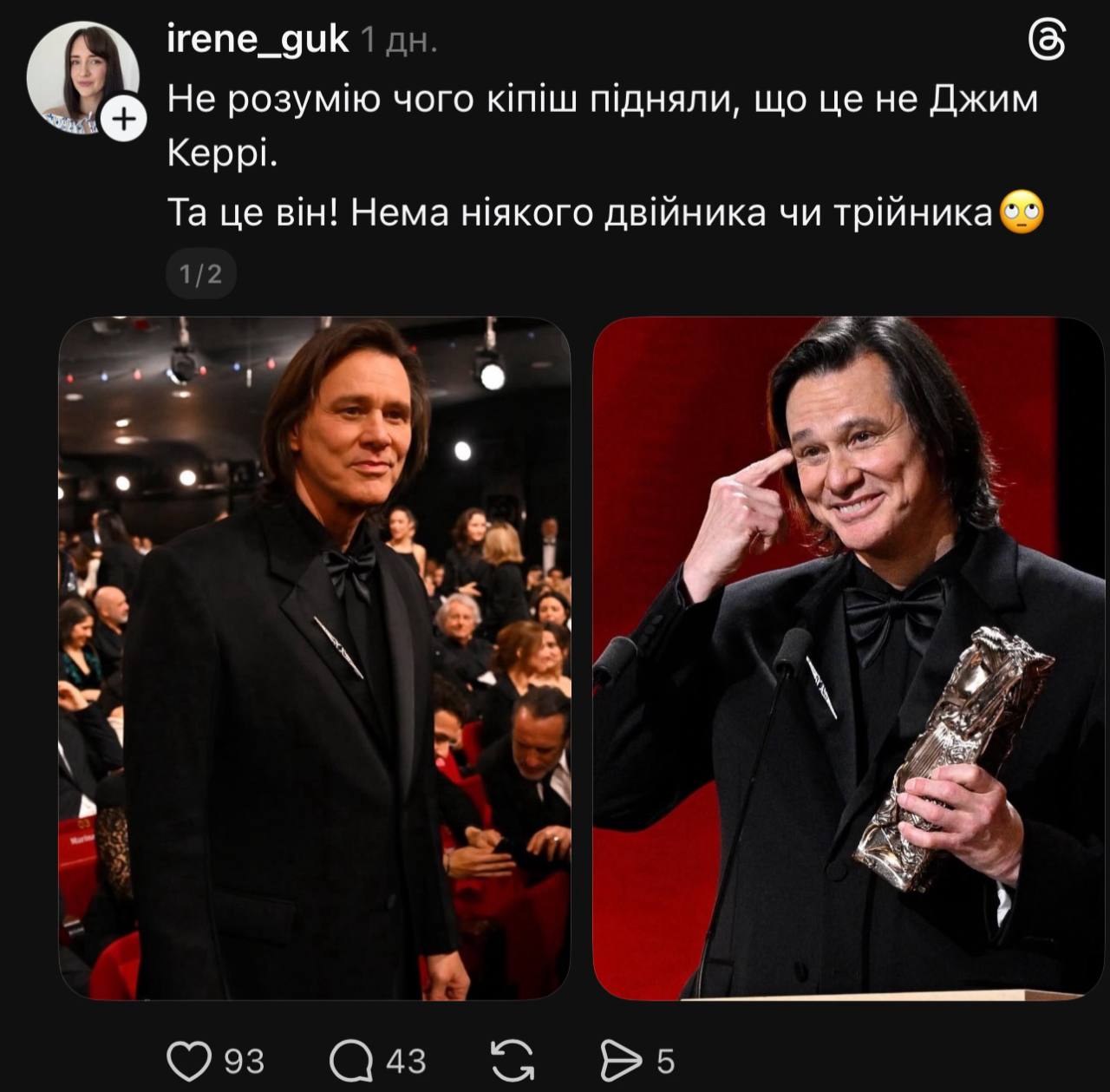Click second line of post text 'Та це він!'

pyautogui.click(x=578, y=212)
